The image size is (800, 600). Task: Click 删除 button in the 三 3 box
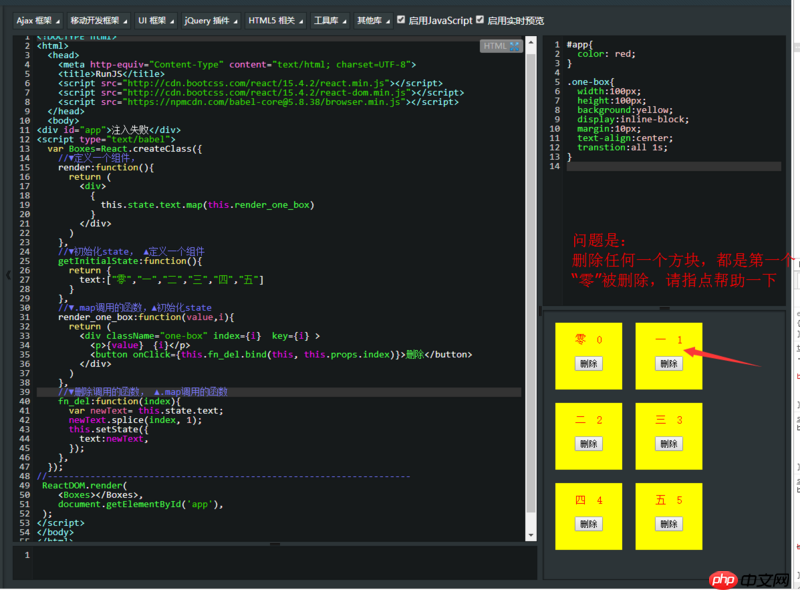(x=669, y=444)
